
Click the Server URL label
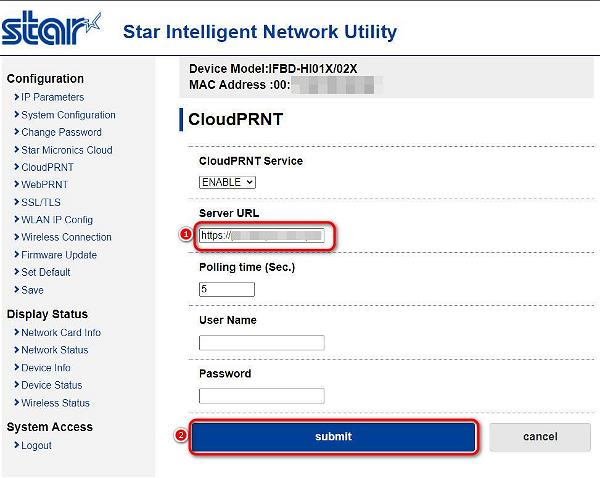tap(229, 213)
